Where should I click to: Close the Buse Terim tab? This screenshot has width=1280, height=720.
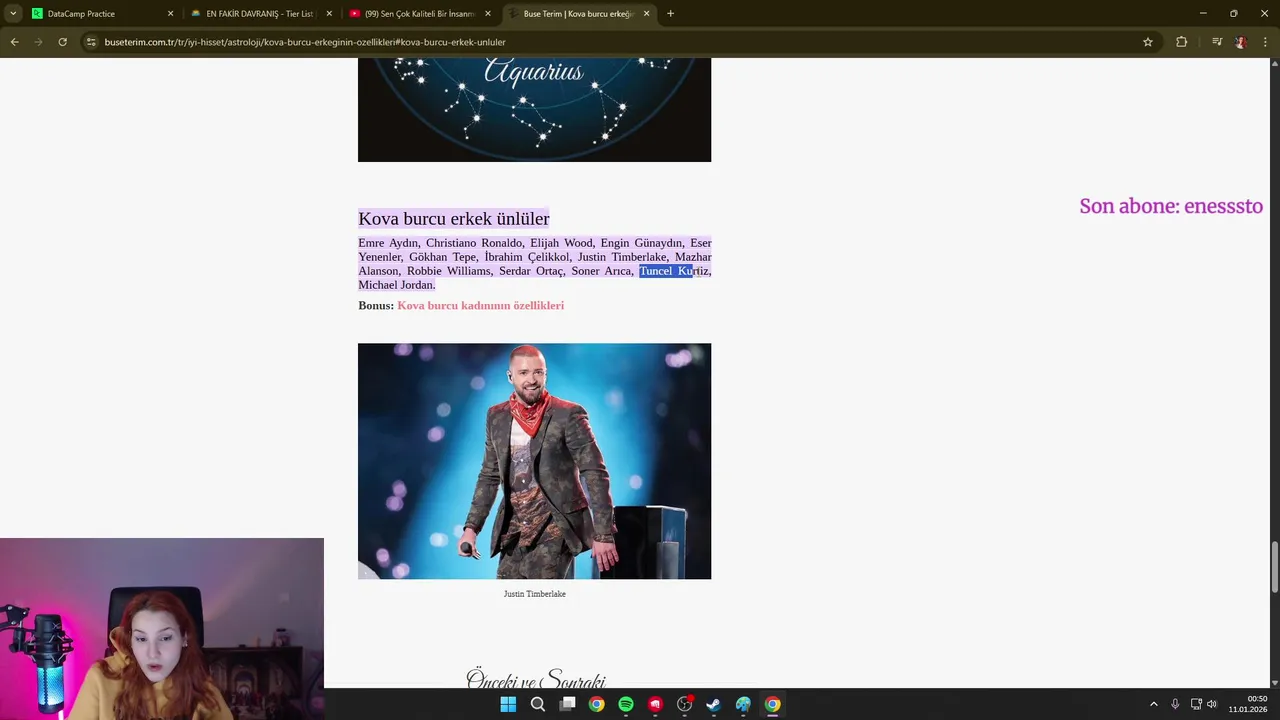[646, 14]
